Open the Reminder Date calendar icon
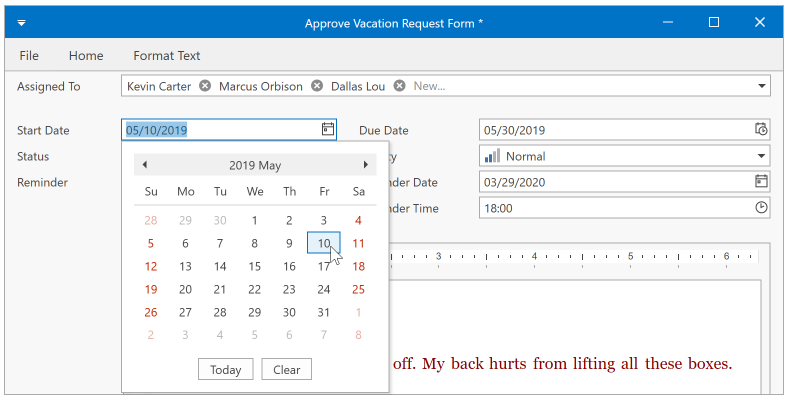 761,182
